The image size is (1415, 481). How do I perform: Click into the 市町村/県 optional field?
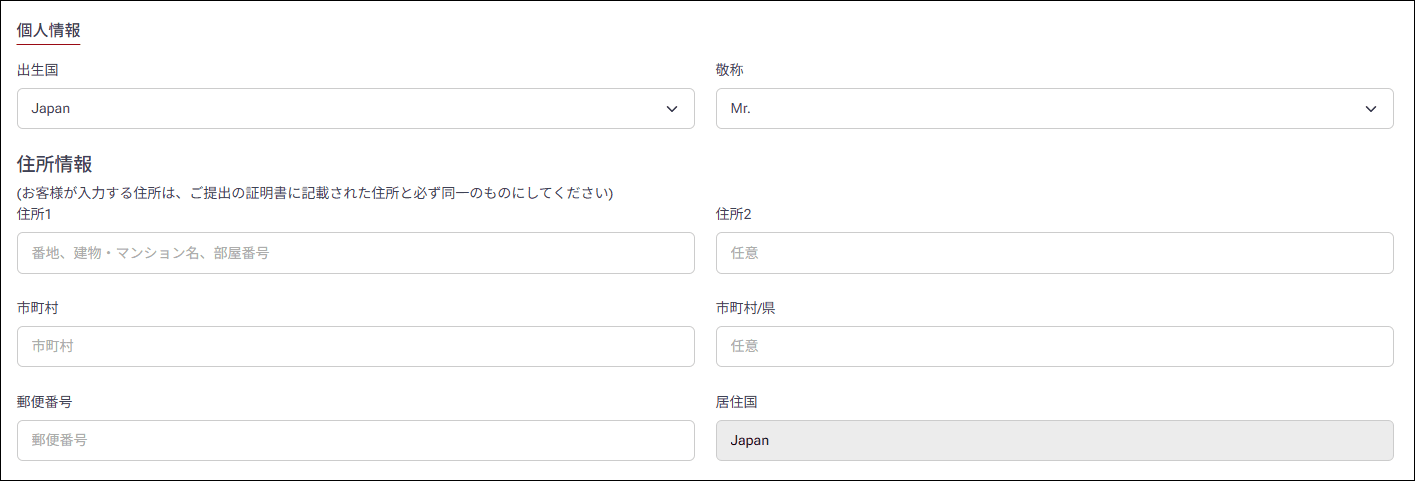1055,346
